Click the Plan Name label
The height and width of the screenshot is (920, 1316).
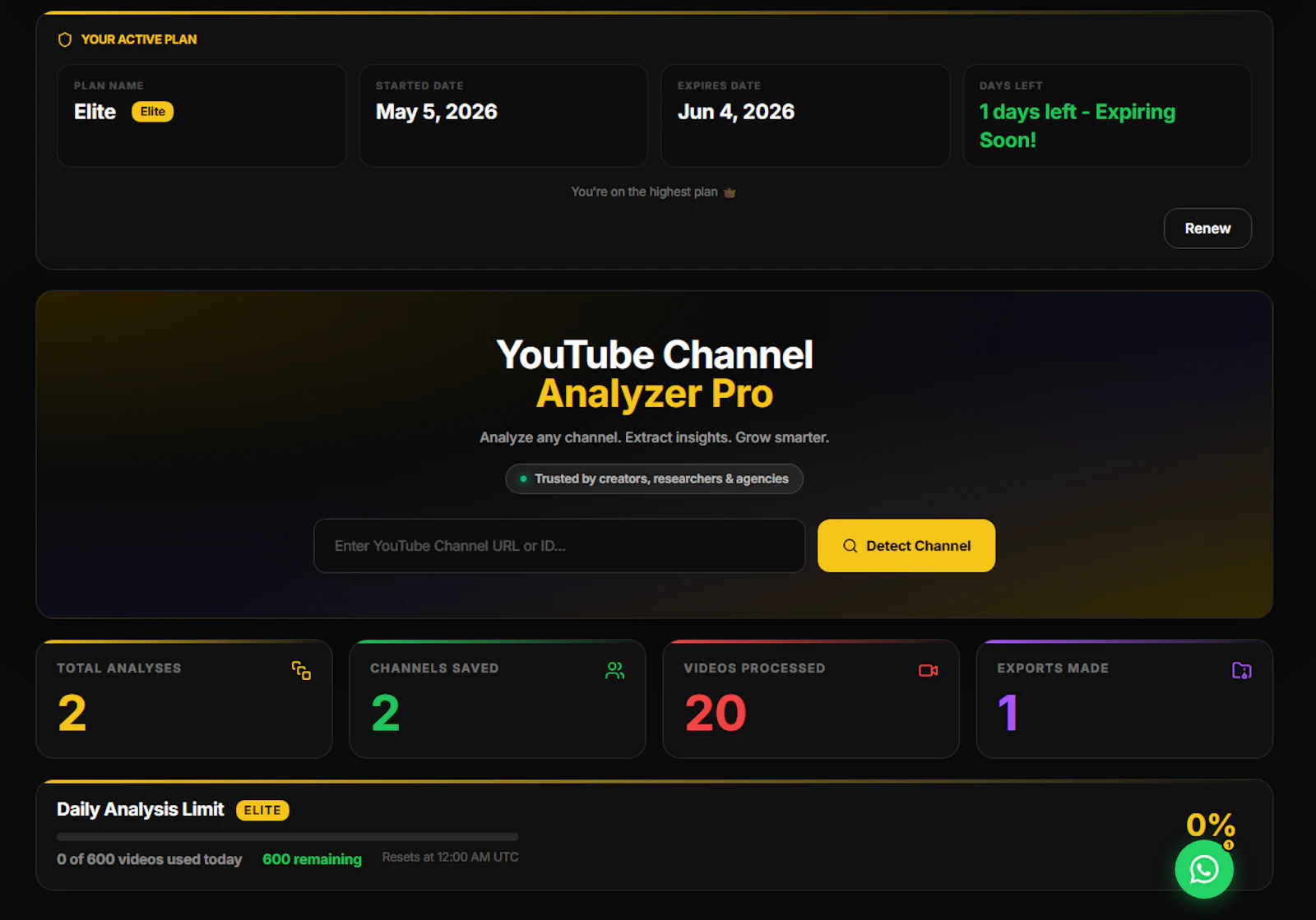coord(109,86)
